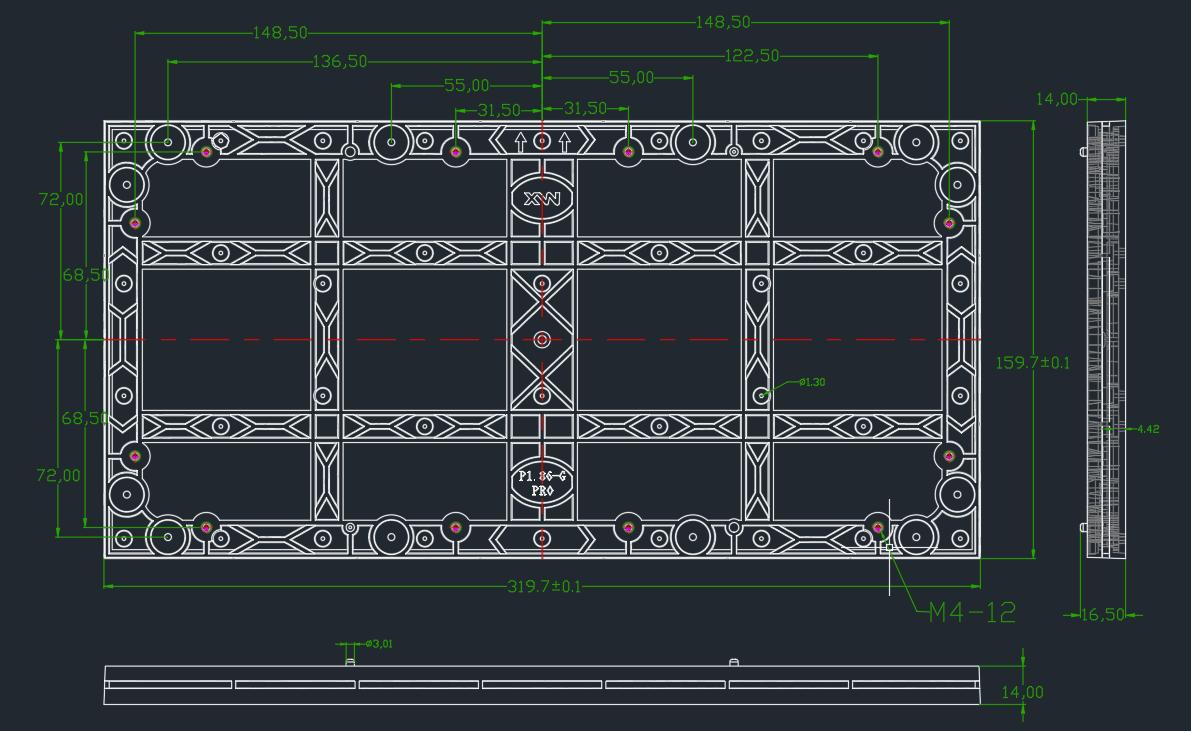Click the right upward arrow marker at top center
1191x731 pixels.
[564, 141]
